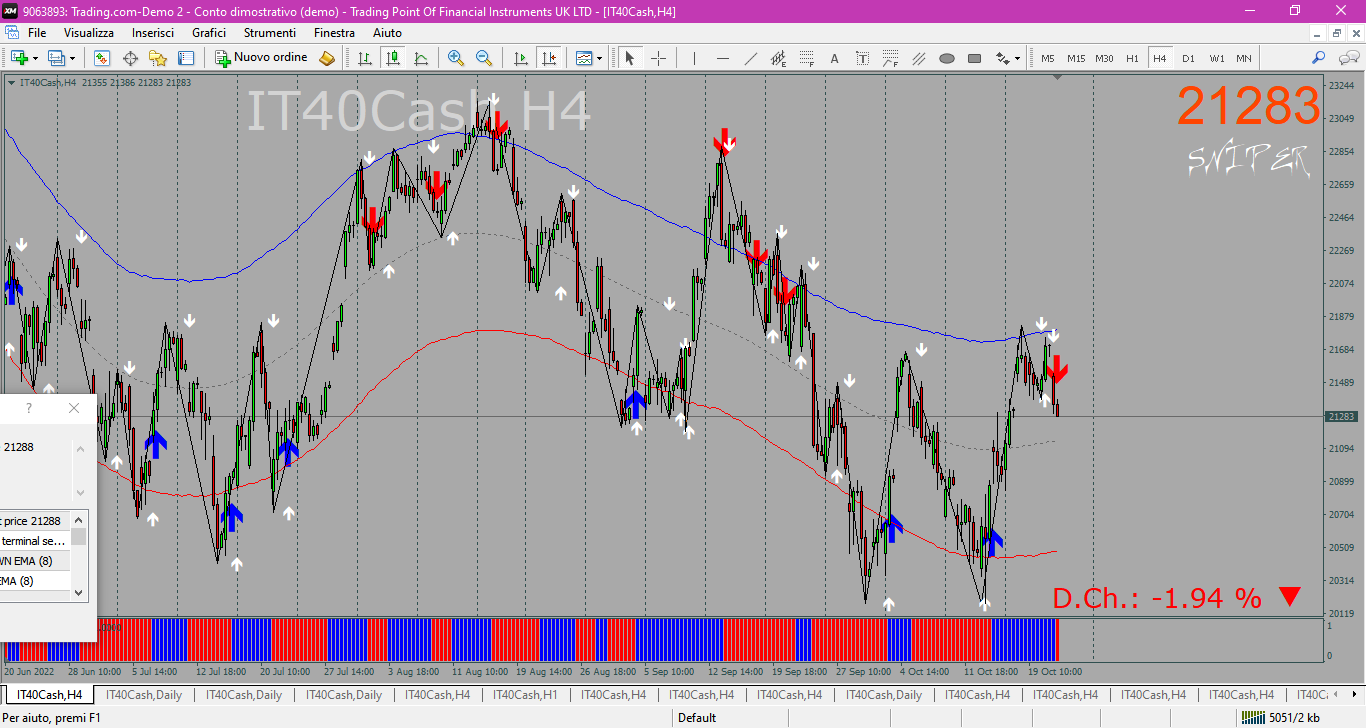This screenshot has width=1366, height=728.
Task: Select the Andrews pitchfork lines tool
Action: click(918, 58)
